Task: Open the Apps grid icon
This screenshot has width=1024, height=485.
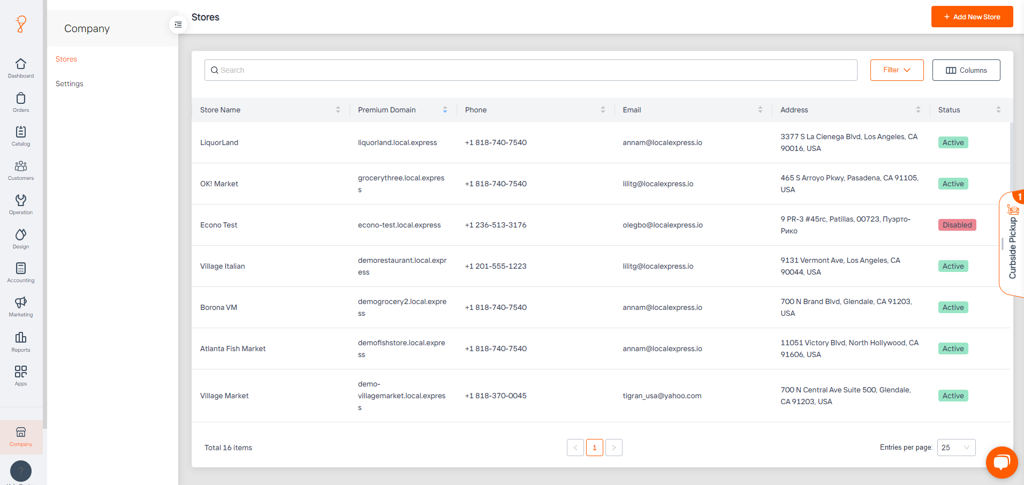Action: pyautogui.click(x=21, y=372)
